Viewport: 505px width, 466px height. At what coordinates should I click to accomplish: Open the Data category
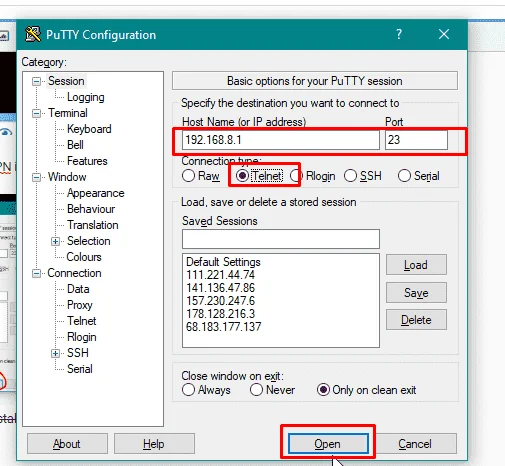78,289
